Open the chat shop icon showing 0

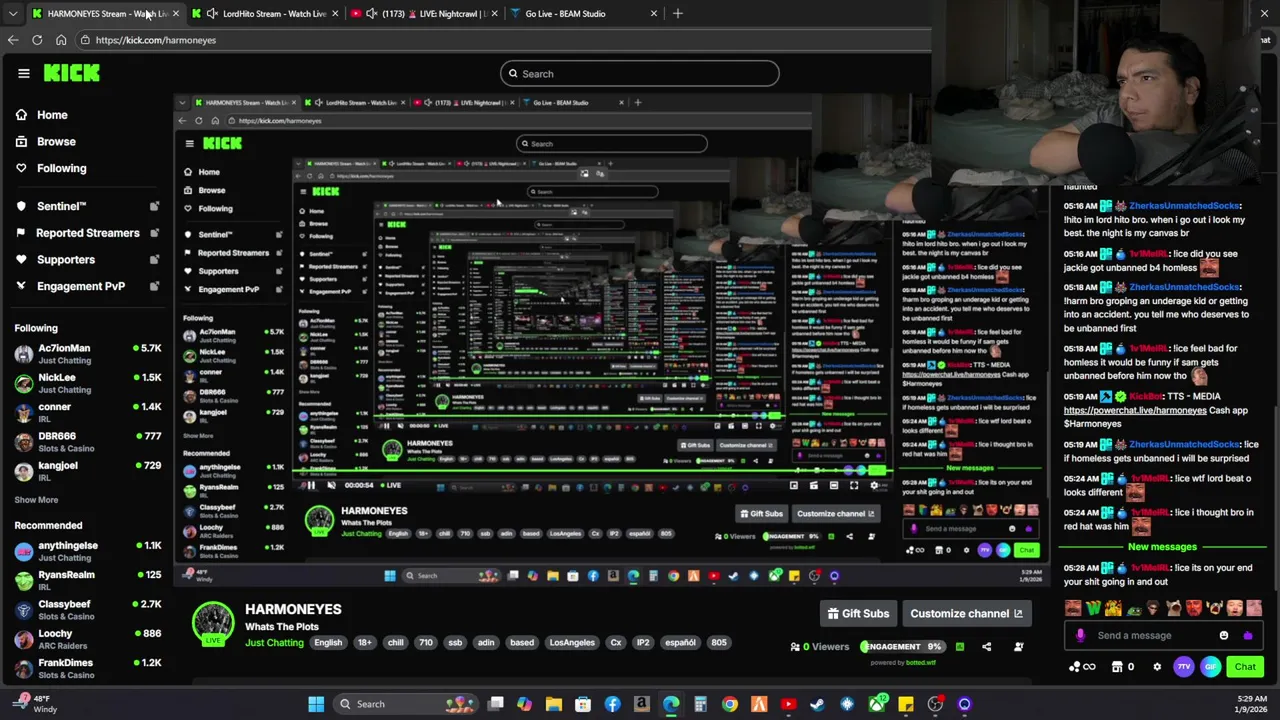1123,667
